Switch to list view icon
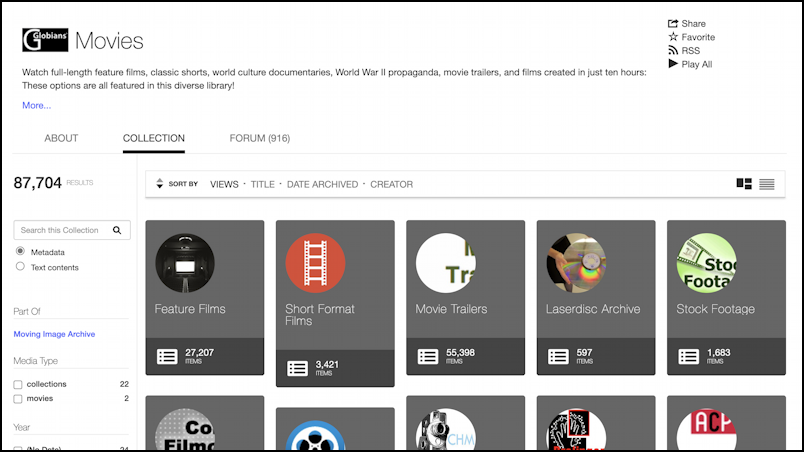Image resolution: width=804 pixels, height=452 pixels. click(x=767, y=184)
